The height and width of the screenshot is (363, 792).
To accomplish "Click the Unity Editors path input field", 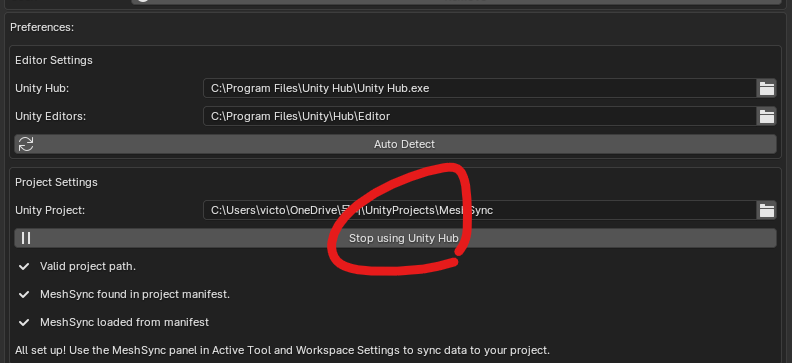I will pyautogui.click(x=480, y=117).
